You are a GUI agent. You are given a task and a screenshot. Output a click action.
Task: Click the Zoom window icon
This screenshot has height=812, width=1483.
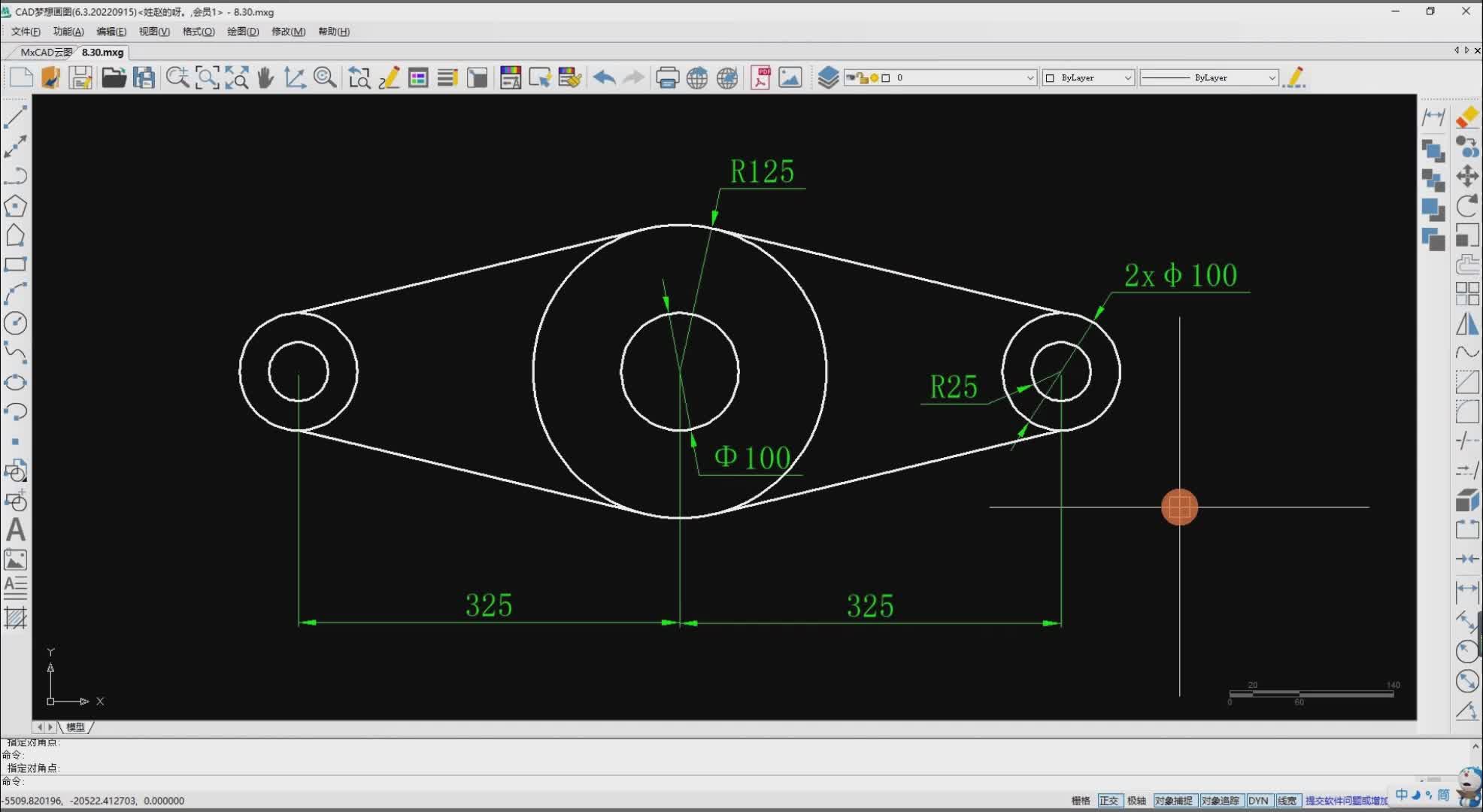(207, 77)
